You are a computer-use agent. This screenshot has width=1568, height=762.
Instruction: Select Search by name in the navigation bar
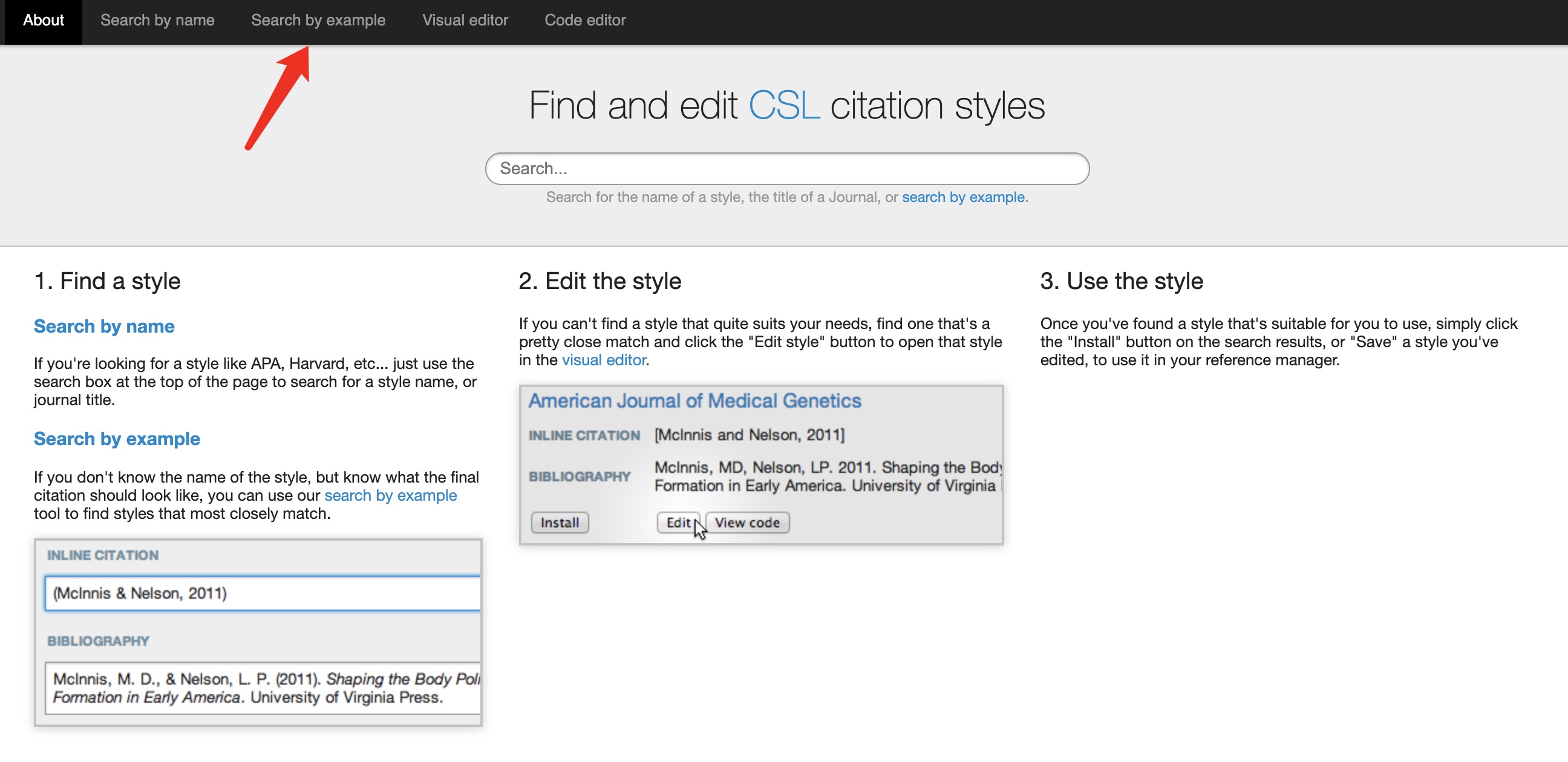pos(157,20)
